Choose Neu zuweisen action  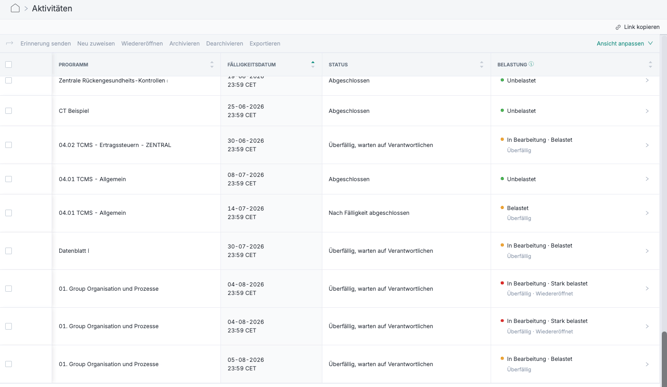tap(96, 43)
